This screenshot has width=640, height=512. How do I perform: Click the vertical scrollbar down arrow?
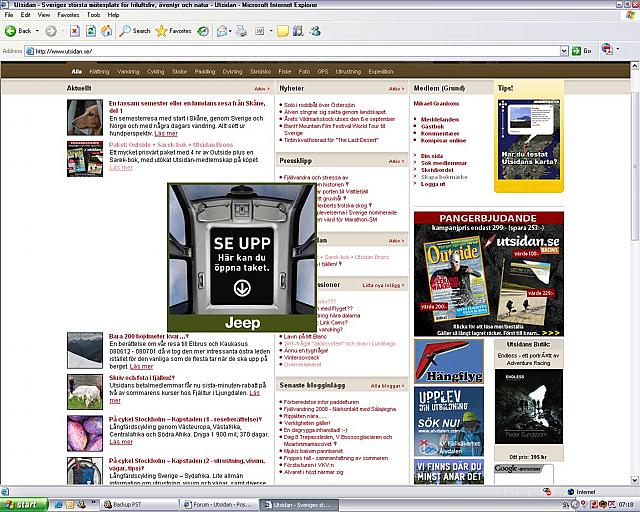click(x=635, y=480)
